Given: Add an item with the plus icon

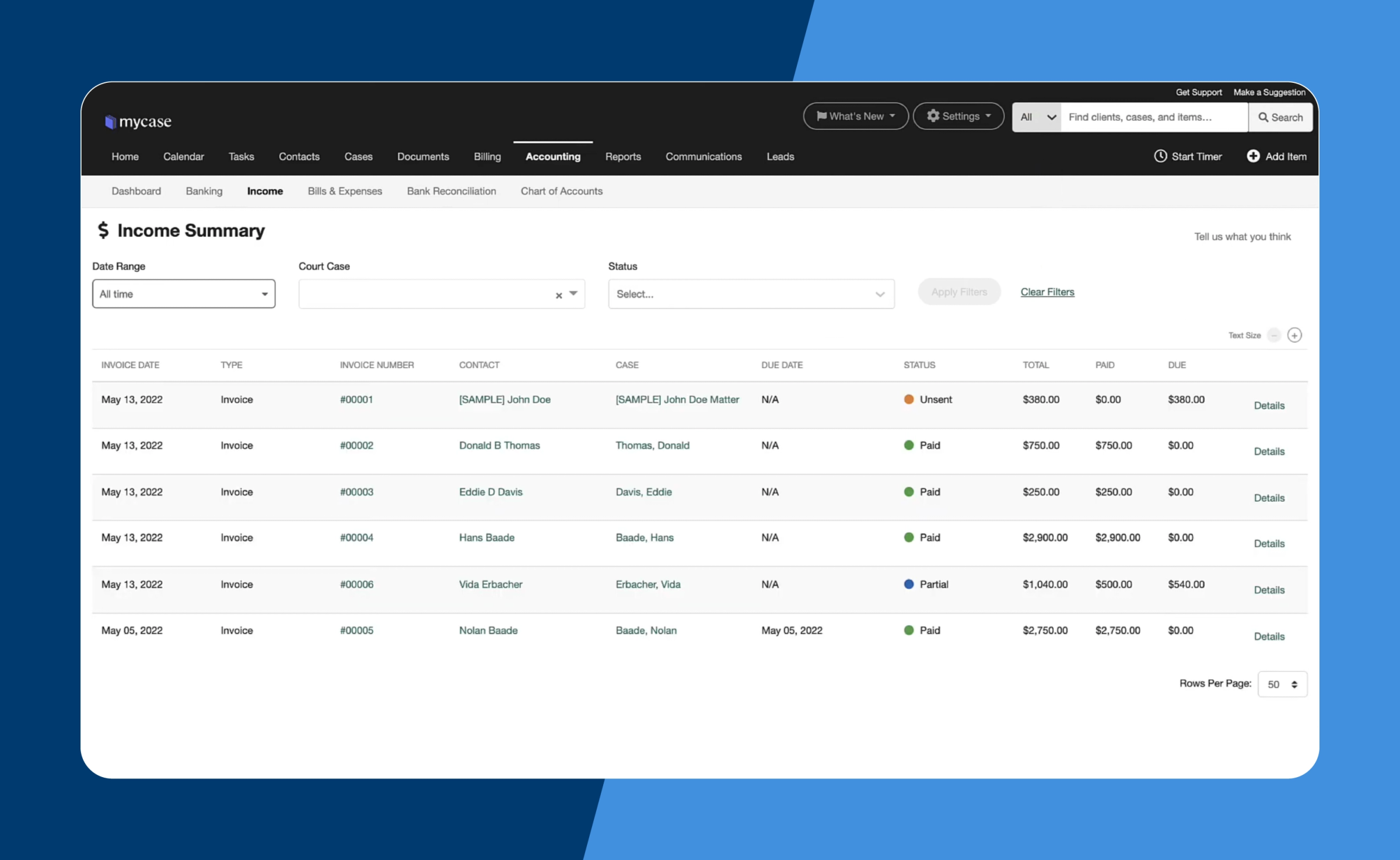Looking at the screenshot, I should tap(1254, 156).
